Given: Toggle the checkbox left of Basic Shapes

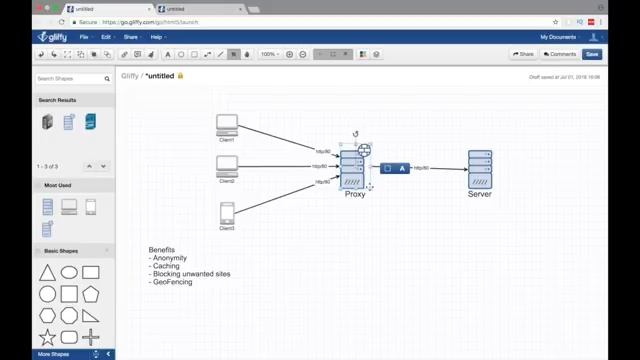Looking at the screenshot, I should tap(39, 251).
